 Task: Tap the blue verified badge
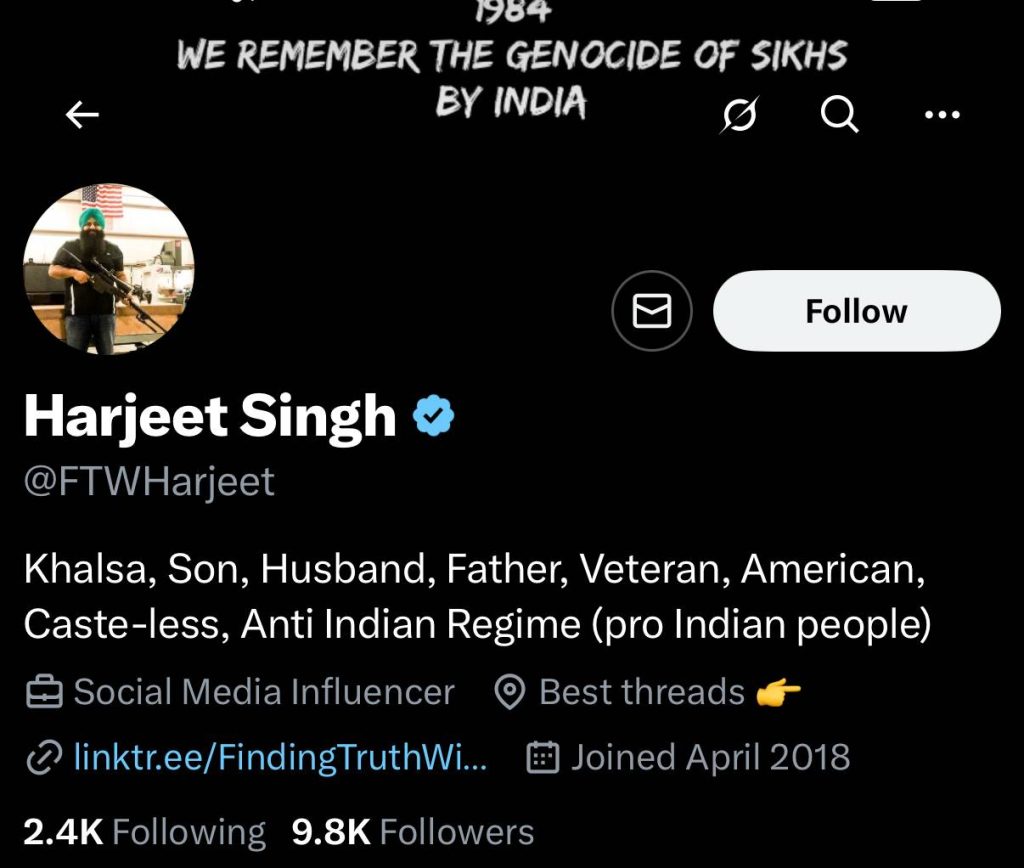tap(434, 415)
